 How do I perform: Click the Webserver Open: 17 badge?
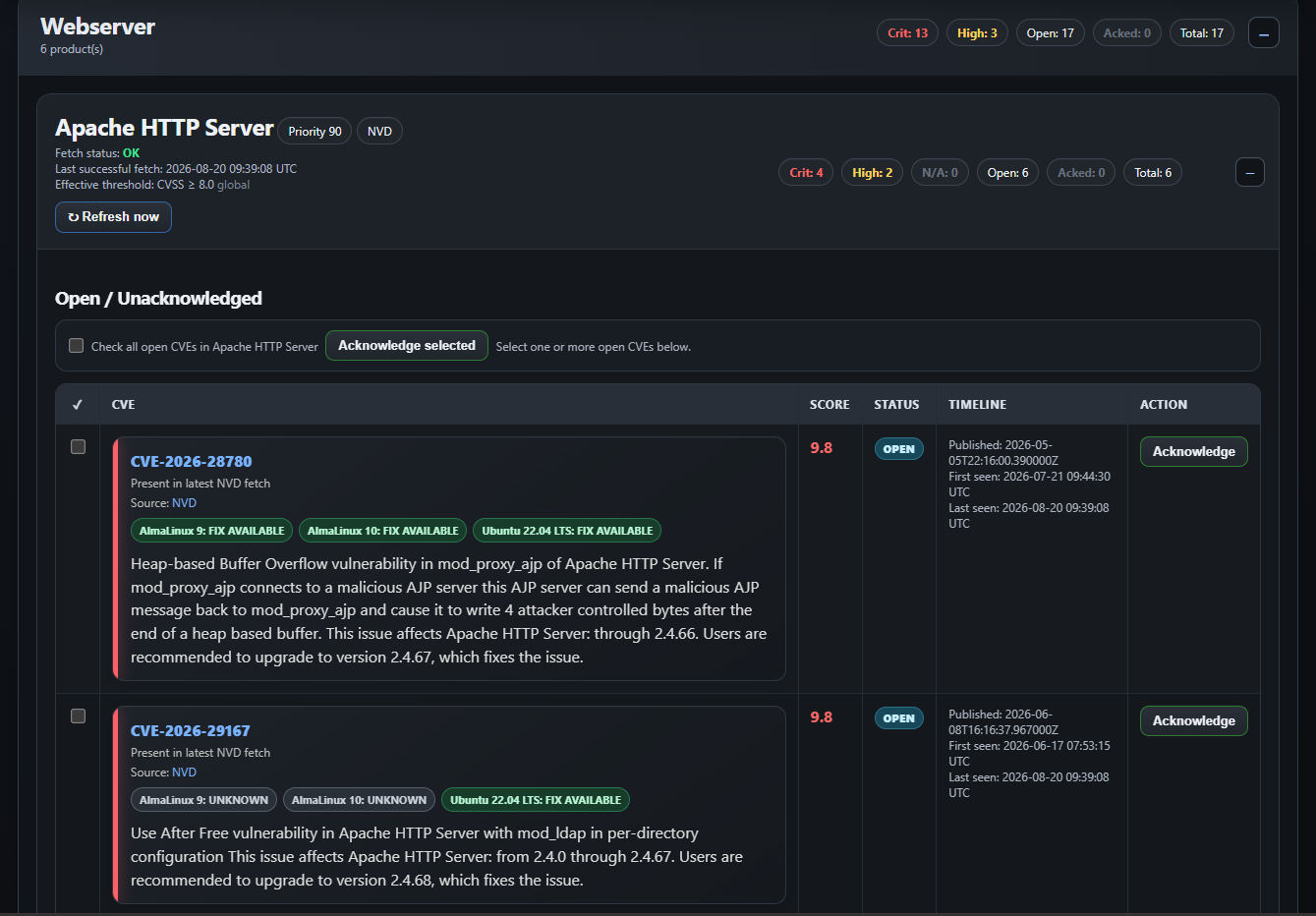[x=1051, y=33]
